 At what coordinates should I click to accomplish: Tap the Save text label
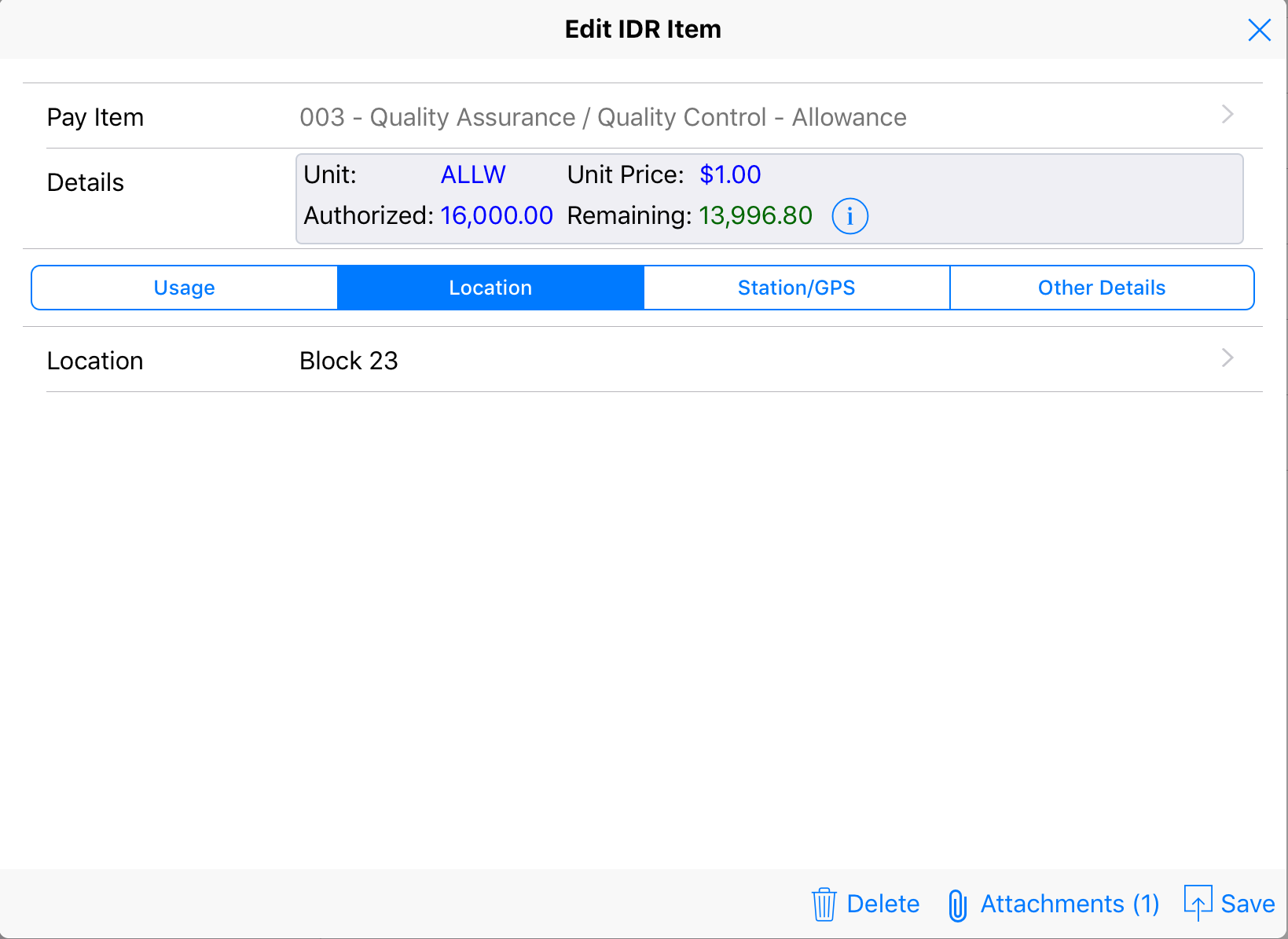click(x=1247, y=904)
